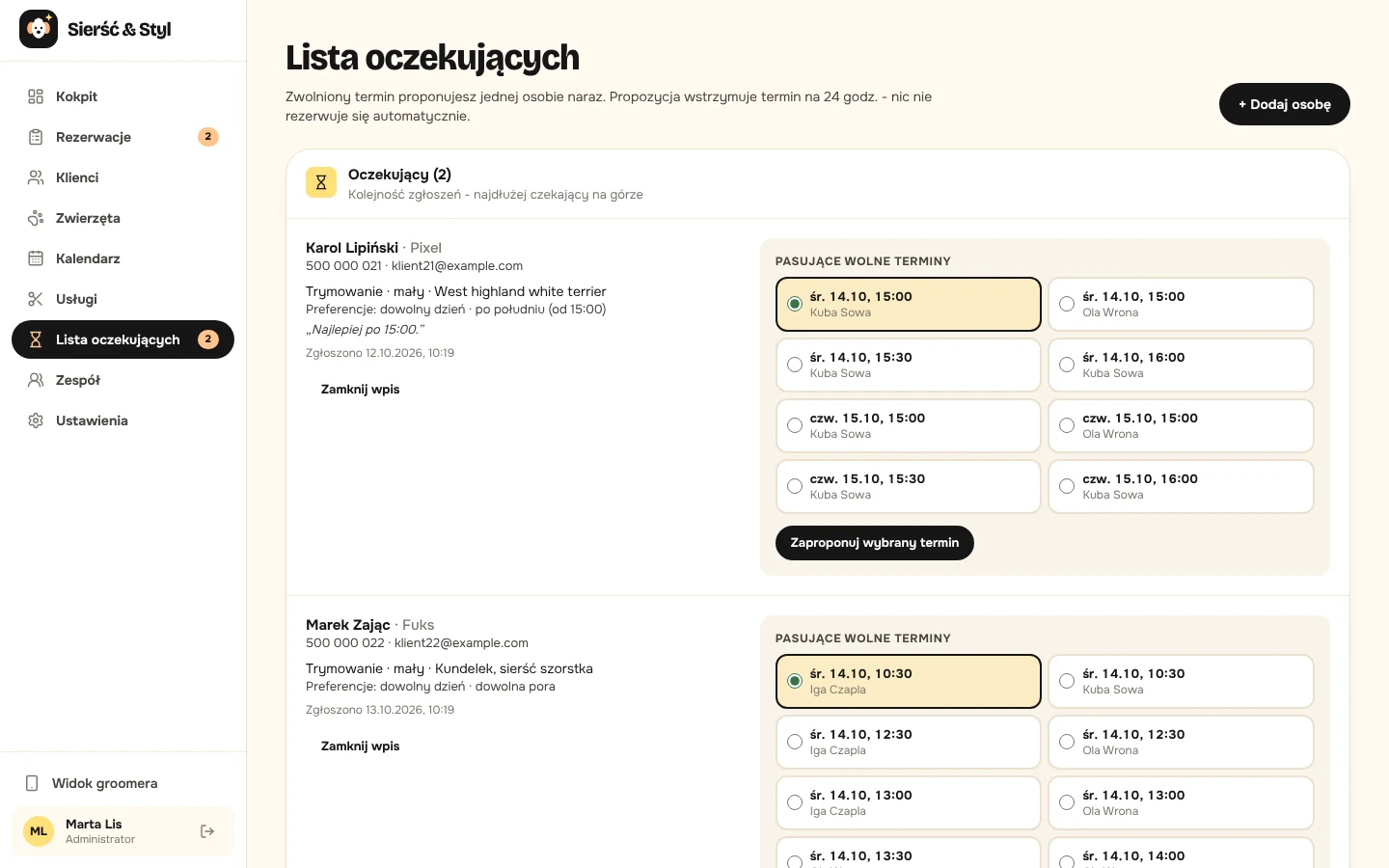Click the email klient21@example.com
The height and width of the screenshot is (868, 1389).
tap(457, 266)
